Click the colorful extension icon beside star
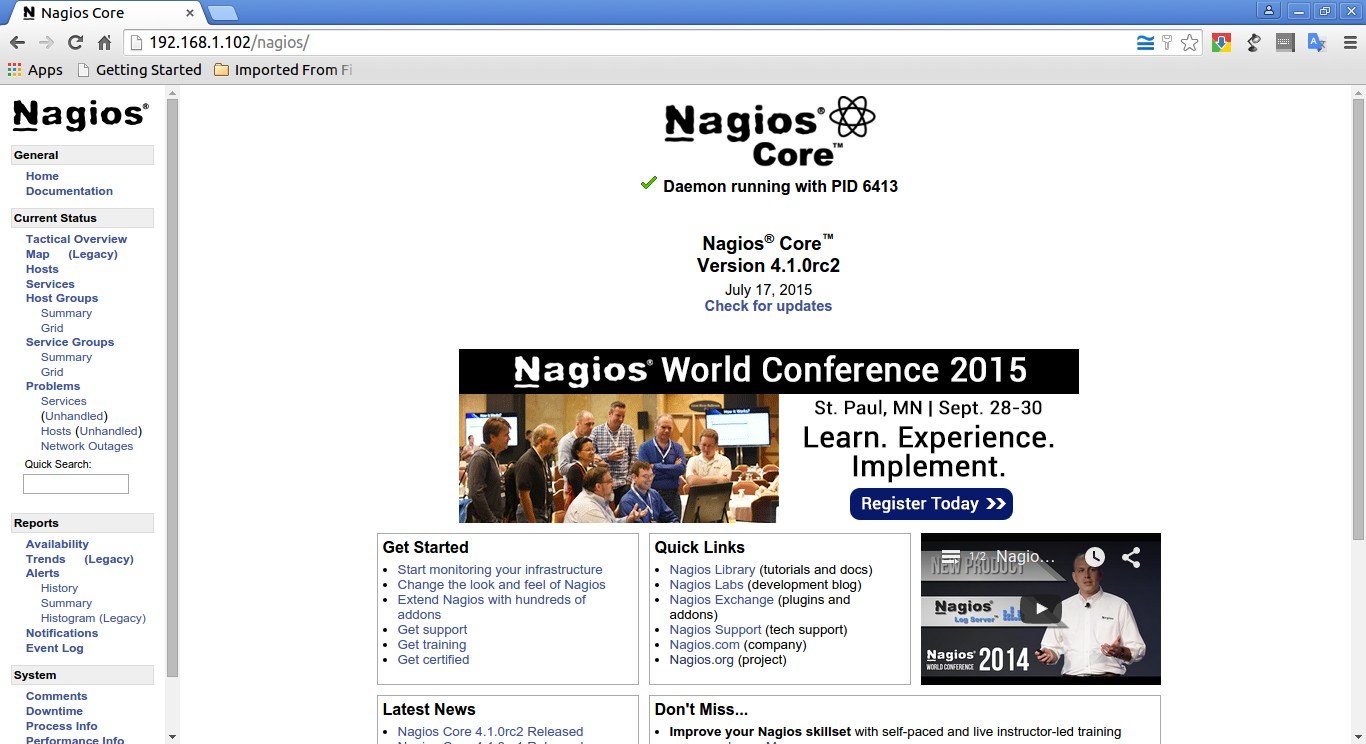 1221,43
